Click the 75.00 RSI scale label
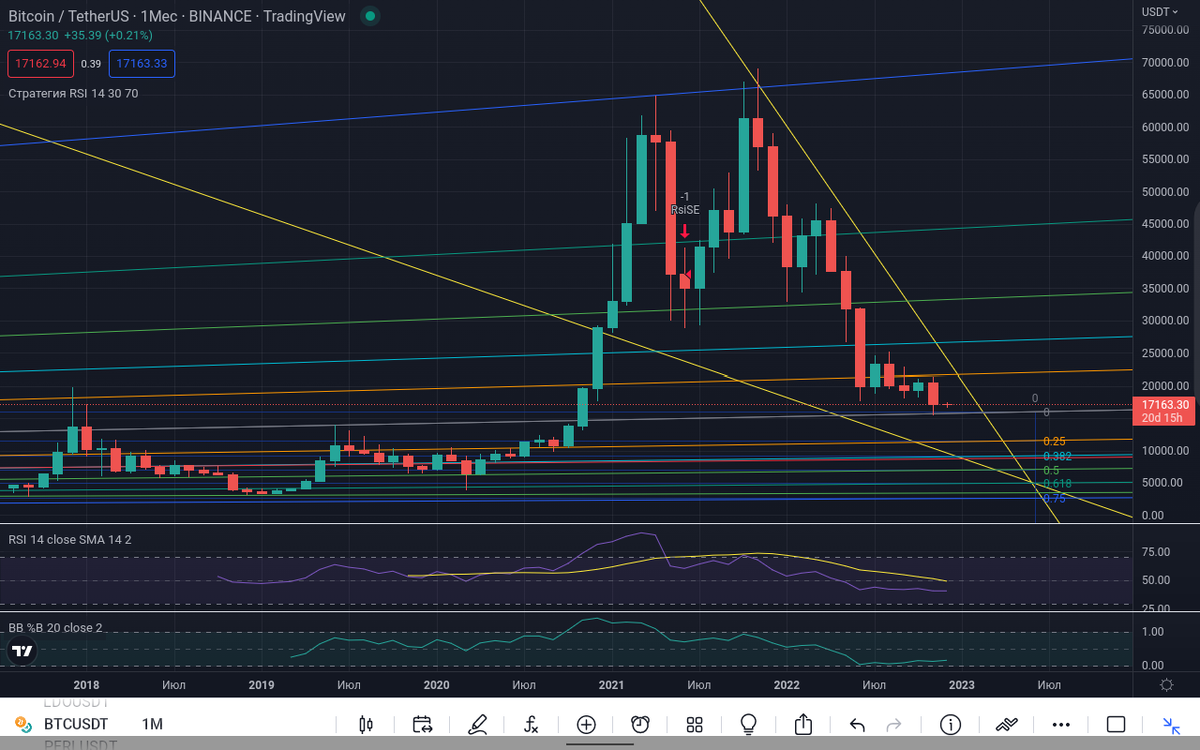 (1156, 552)
